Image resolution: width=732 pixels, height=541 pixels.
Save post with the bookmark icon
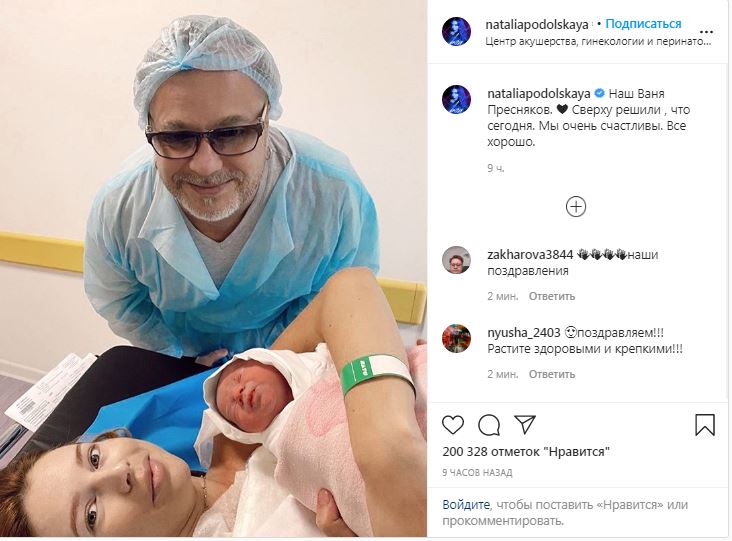tap(704, 425)
